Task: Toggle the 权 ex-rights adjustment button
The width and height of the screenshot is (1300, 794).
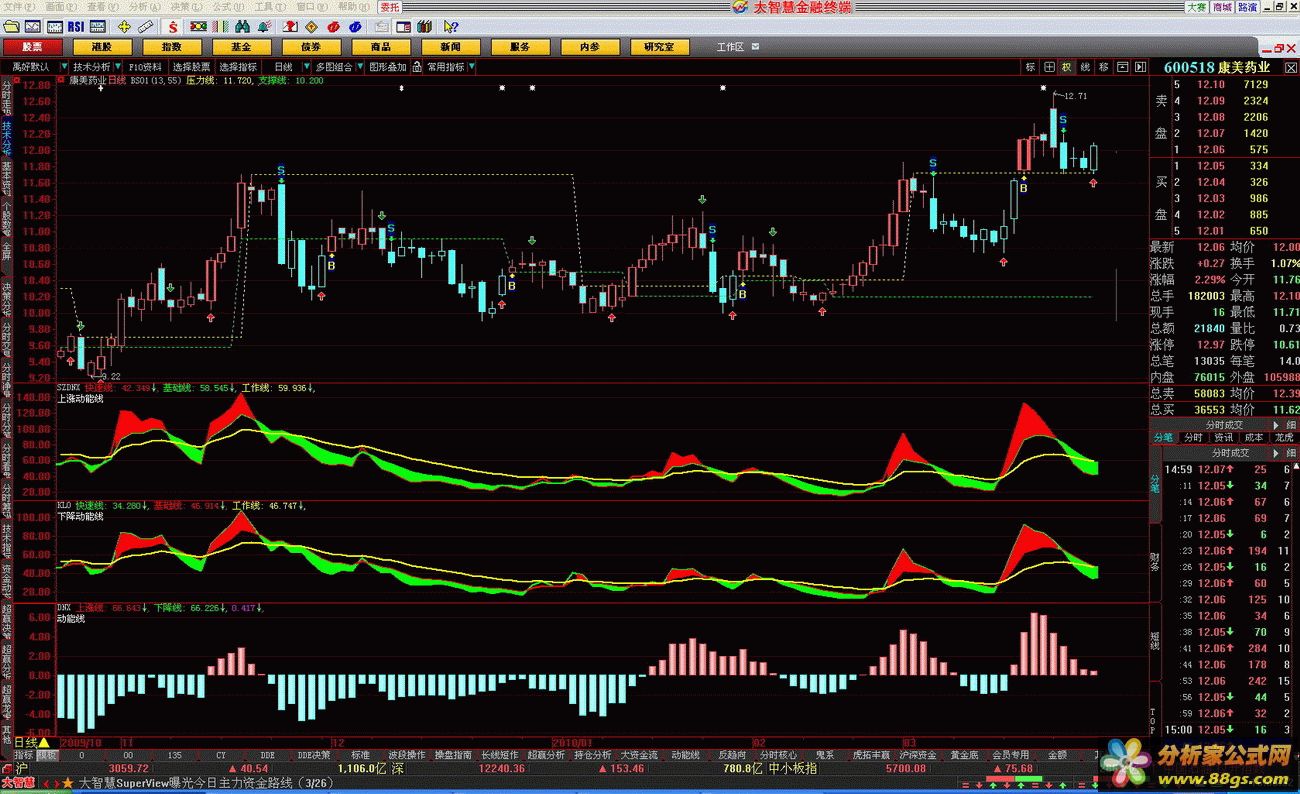Action: click(x=1067, y=67)
